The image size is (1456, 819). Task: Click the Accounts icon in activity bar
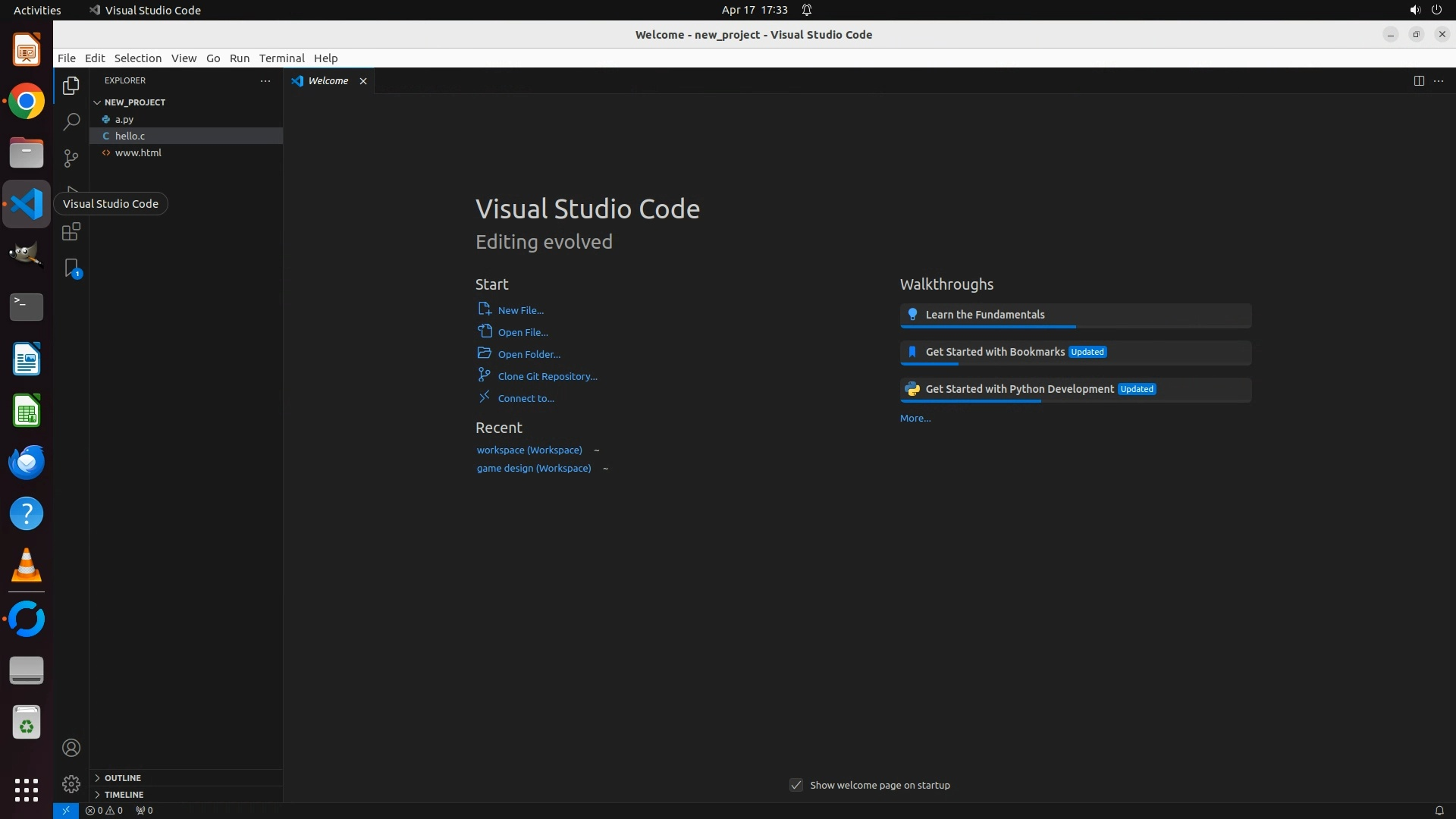71,748
